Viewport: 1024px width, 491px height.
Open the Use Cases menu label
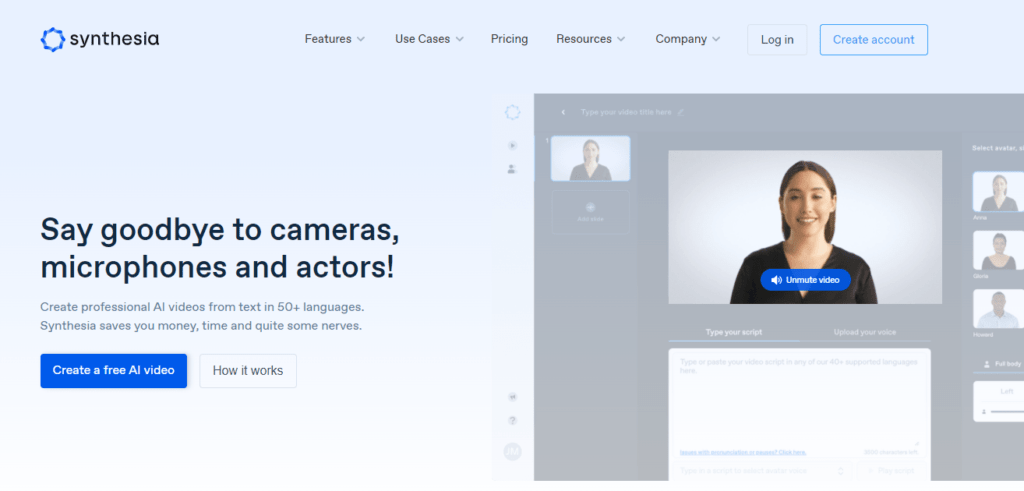423,39
